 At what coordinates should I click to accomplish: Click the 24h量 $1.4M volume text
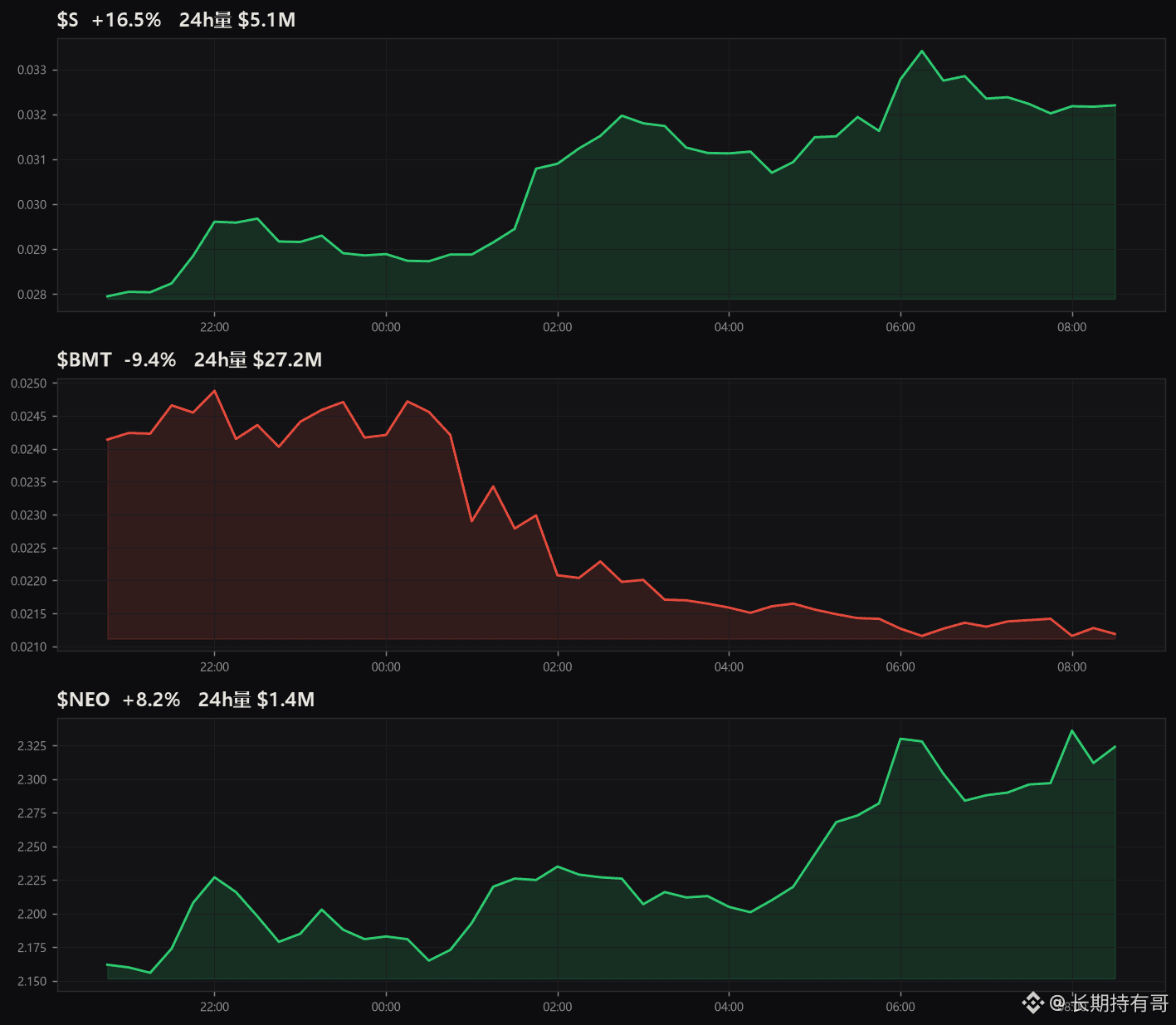pyautogui.click(x=256, y=700)
